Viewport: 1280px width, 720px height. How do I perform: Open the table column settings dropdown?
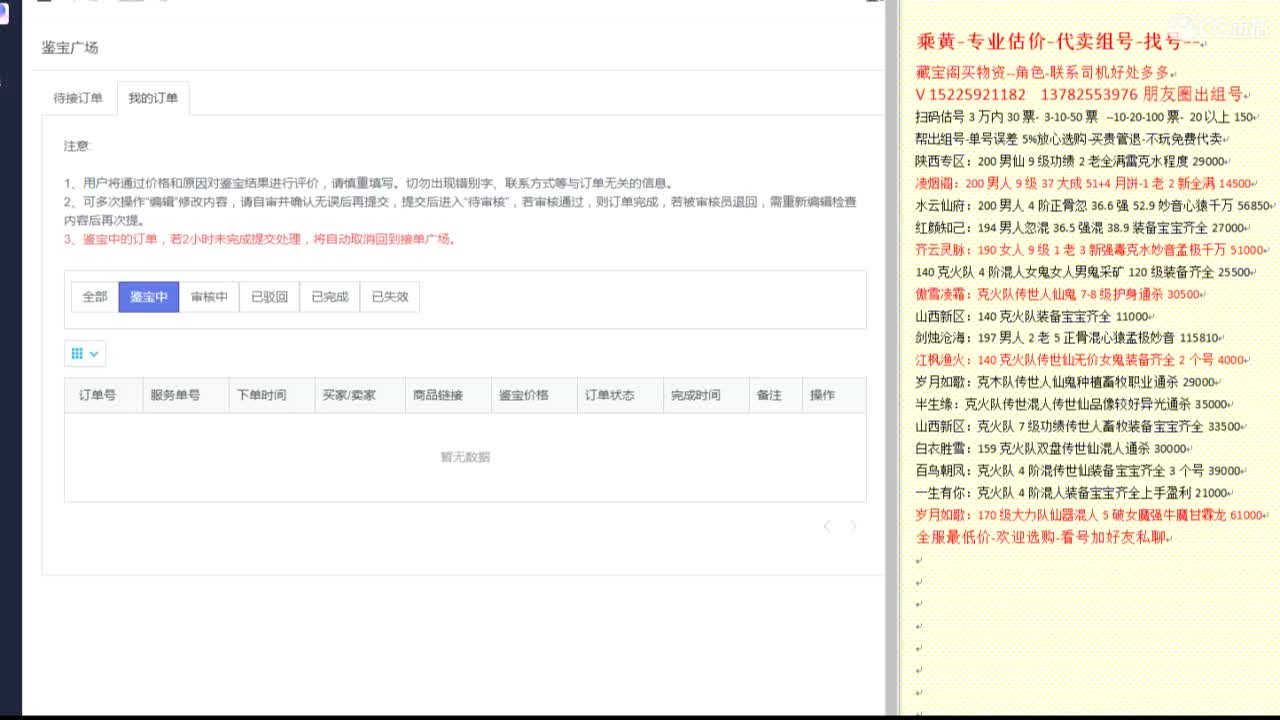pyautogui.click(x=85, y=353)
